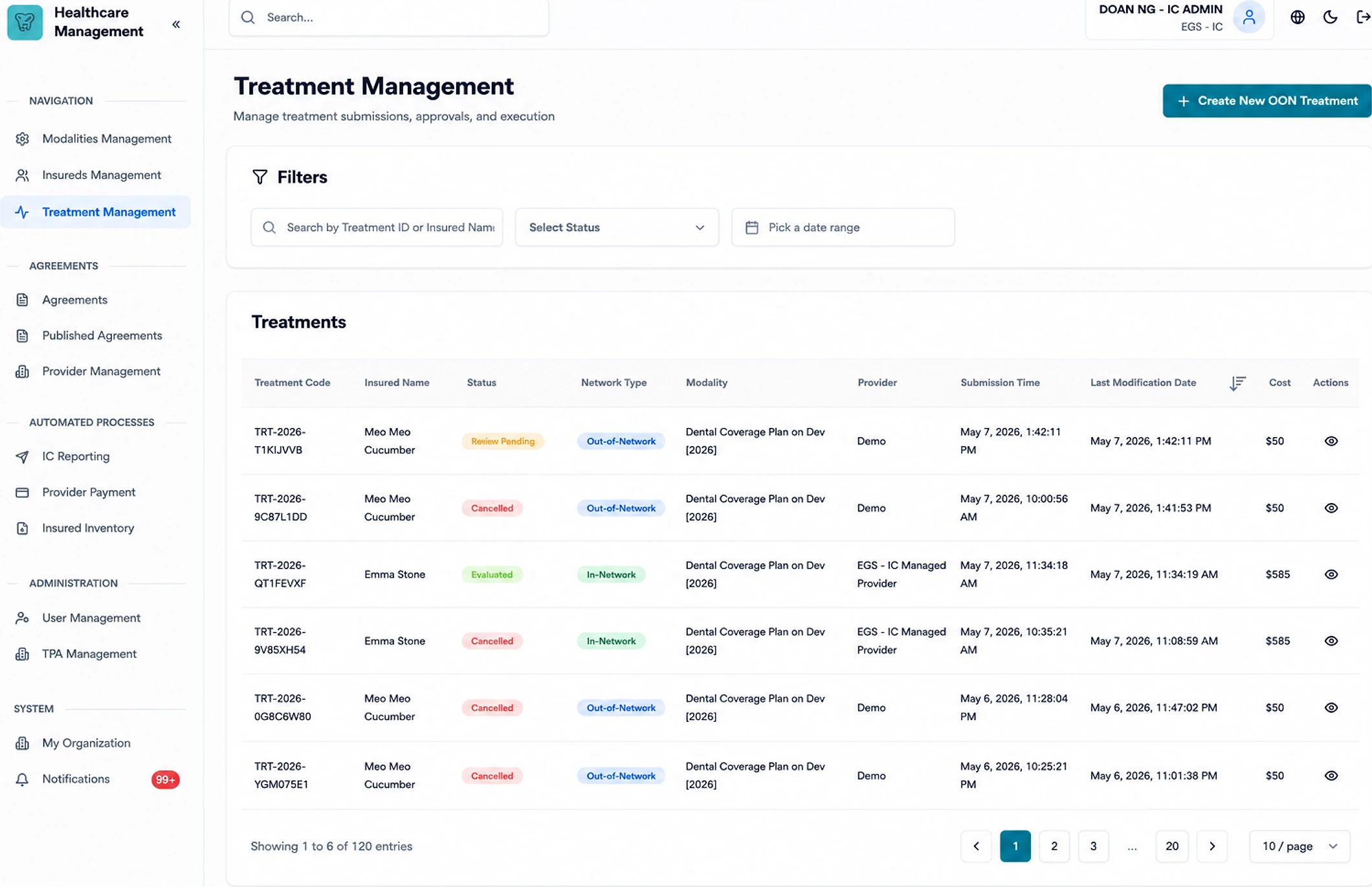This screenshot has height=887, width=1372.
Task: Click the Notifications bell icon
Action: coord(22,780)
